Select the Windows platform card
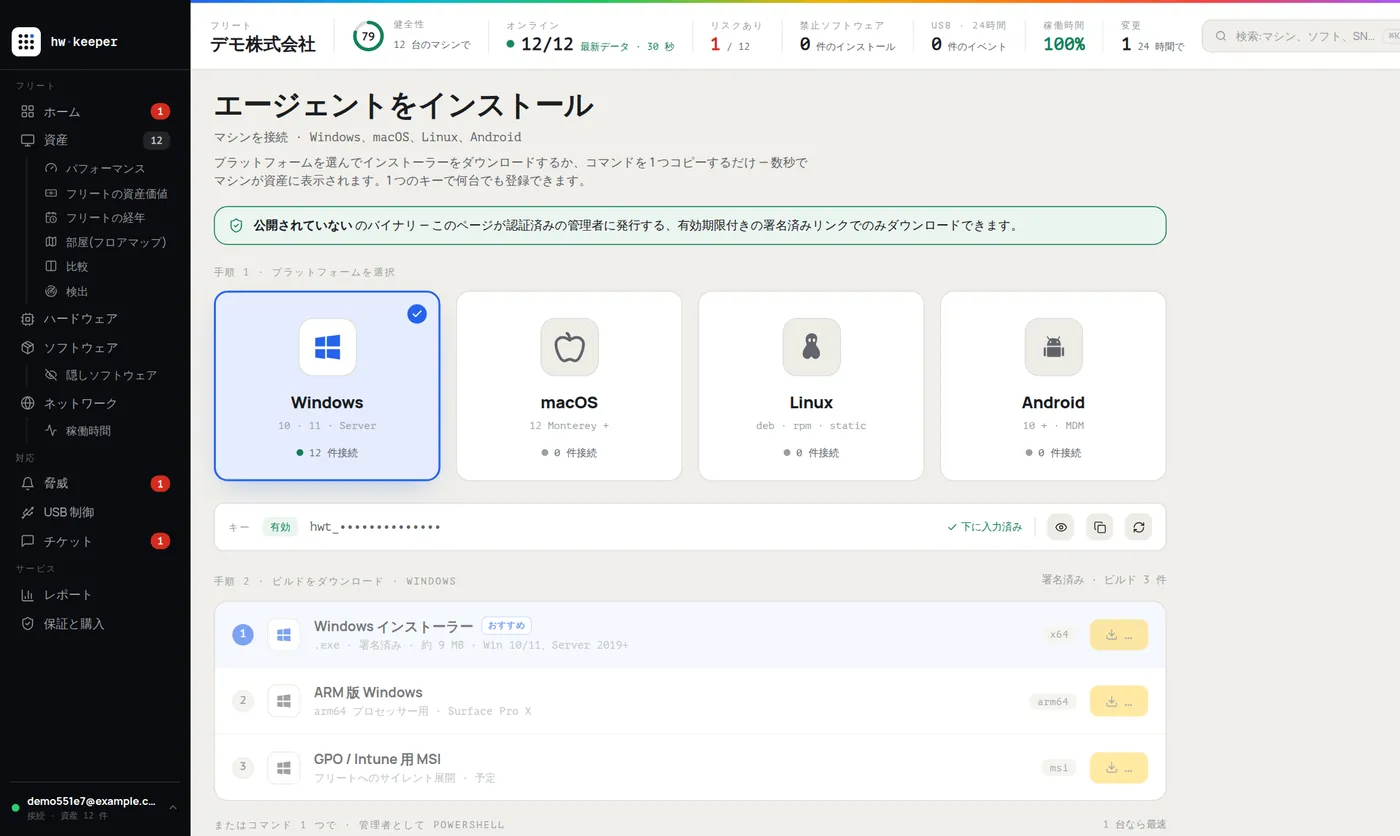This screenshot has height=836, width=1400. (327, 386)
